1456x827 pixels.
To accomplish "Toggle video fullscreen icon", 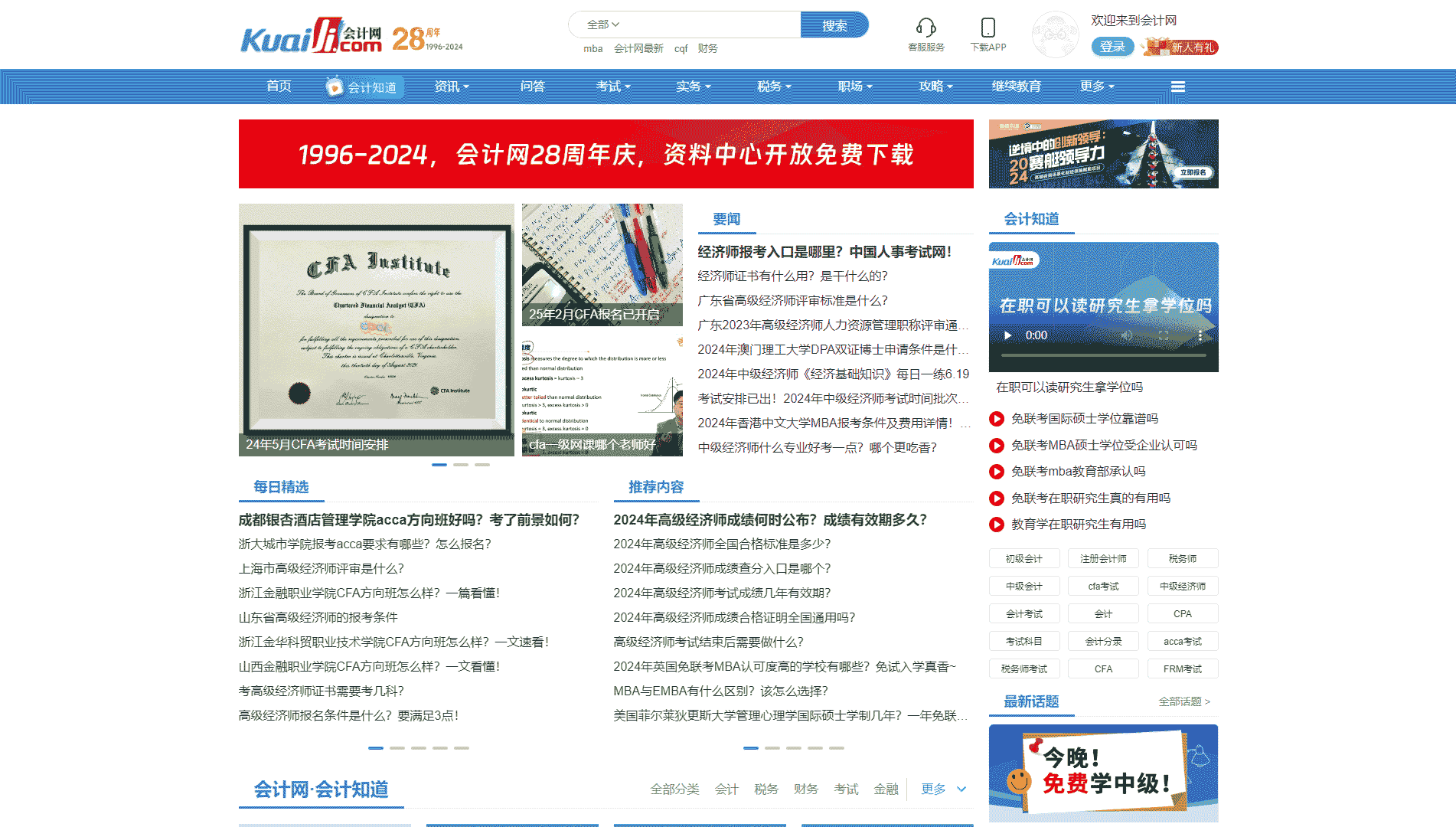I will tap(1164, 335).
